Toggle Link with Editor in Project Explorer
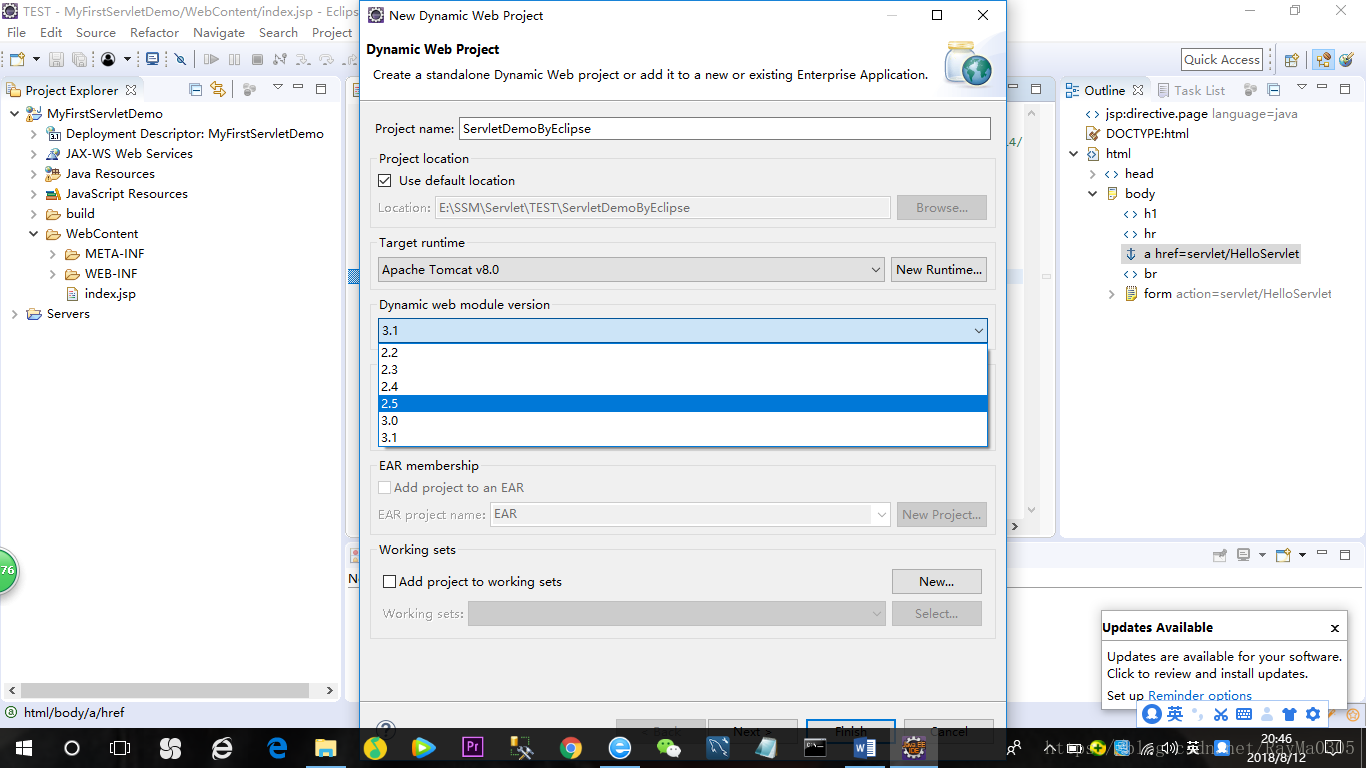The height and width of the screenshot is (768, 1366). pyautogui.click(x=218, y=90)
